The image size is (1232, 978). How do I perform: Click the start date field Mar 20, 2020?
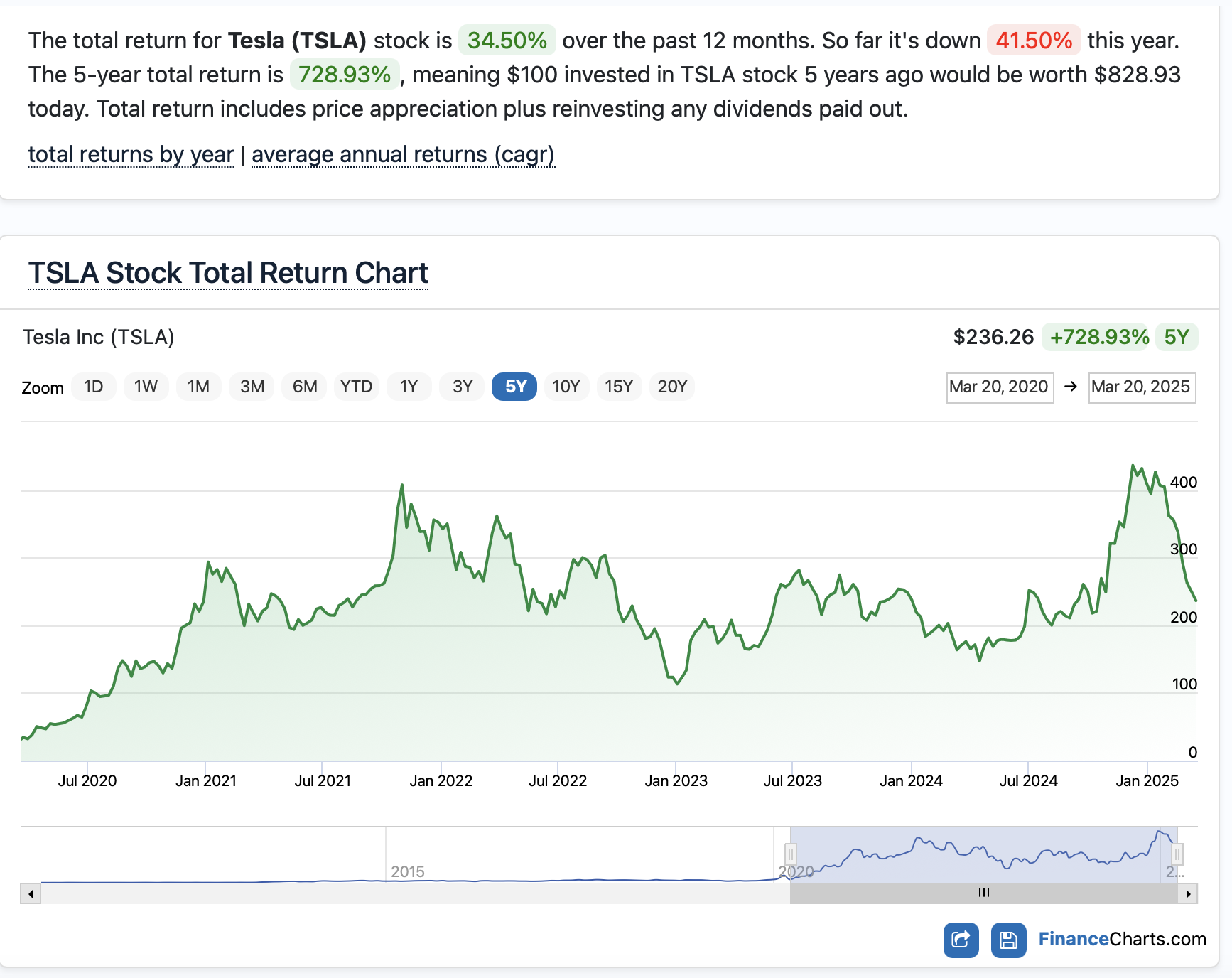point(1000,387)
